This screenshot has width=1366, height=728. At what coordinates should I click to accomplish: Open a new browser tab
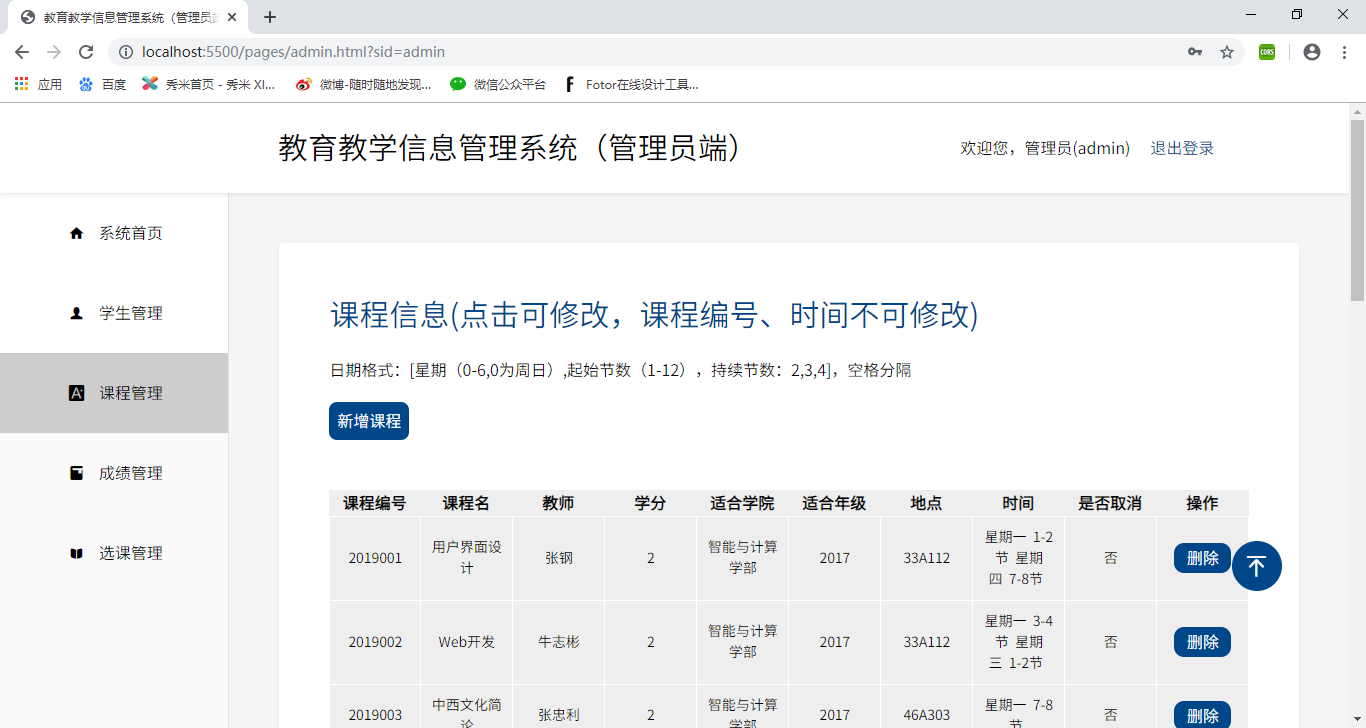click(x=270, y=17)
